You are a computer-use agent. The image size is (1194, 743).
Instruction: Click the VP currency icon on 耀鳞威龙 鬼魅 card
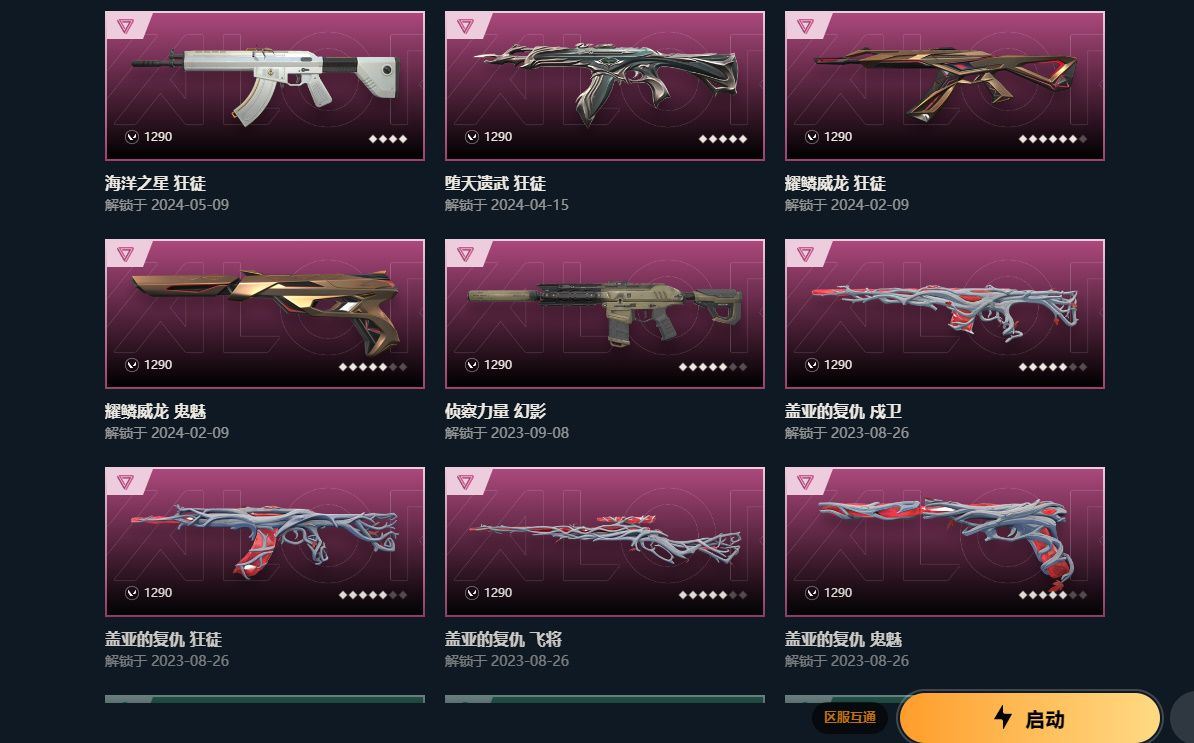click(x=132, y=365)
